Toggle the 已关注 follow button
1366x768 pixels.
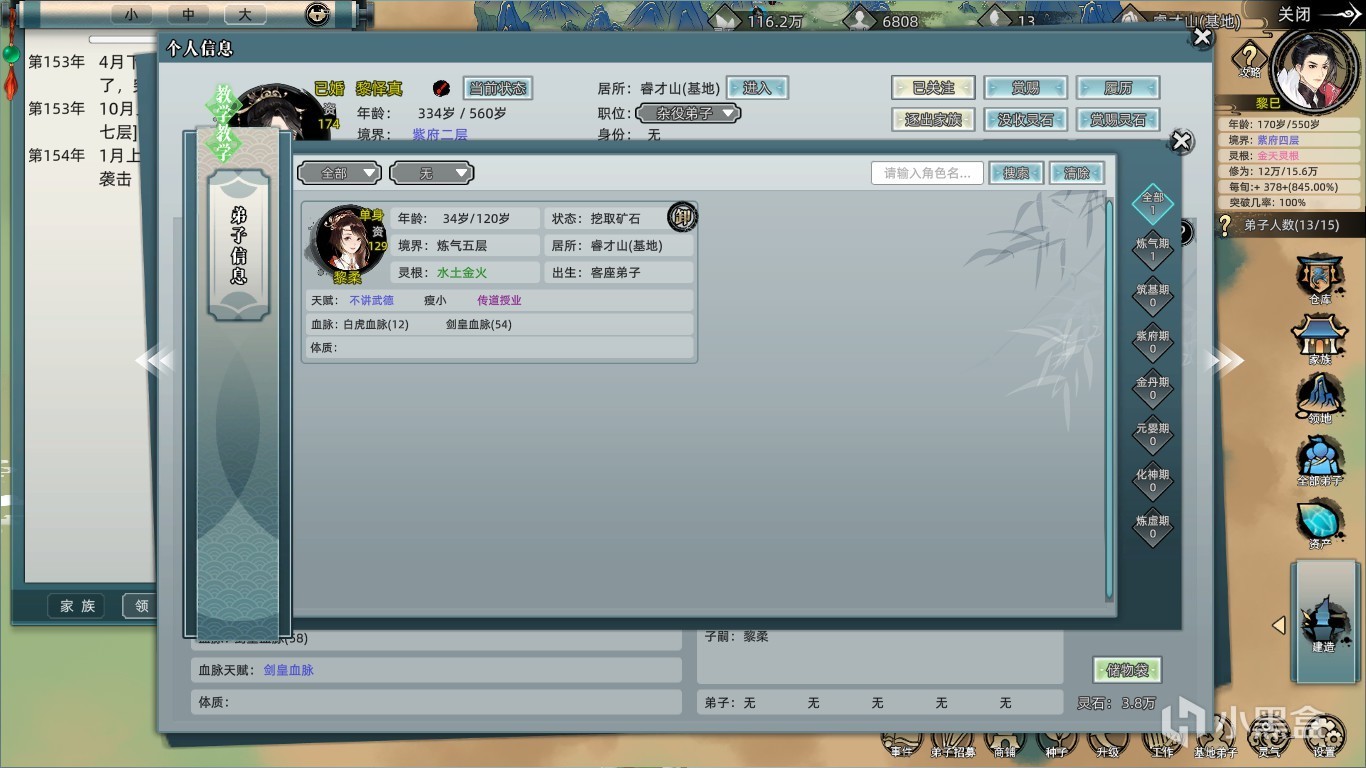(x=932, y=88)
